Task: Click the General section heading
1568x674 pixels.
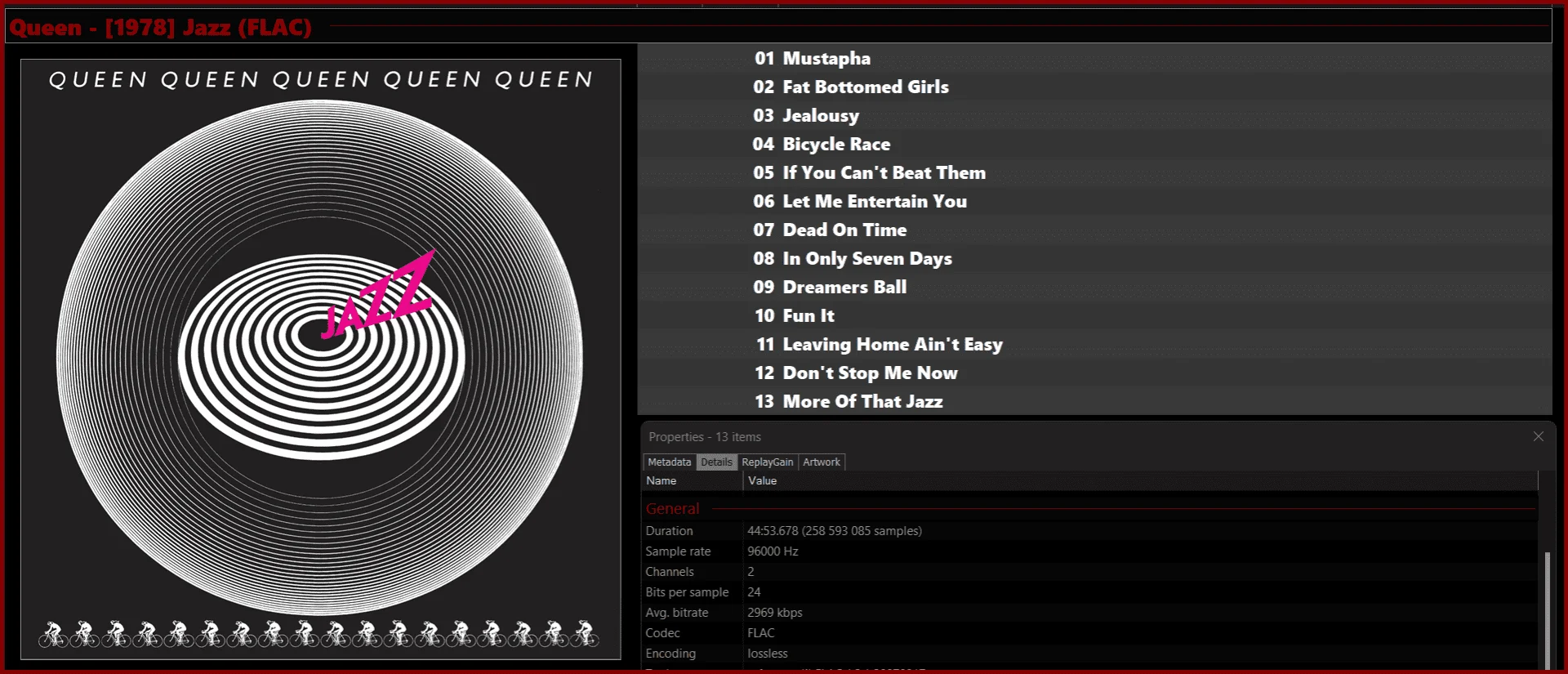Action: pyautogui.click(x=672, y=508)
